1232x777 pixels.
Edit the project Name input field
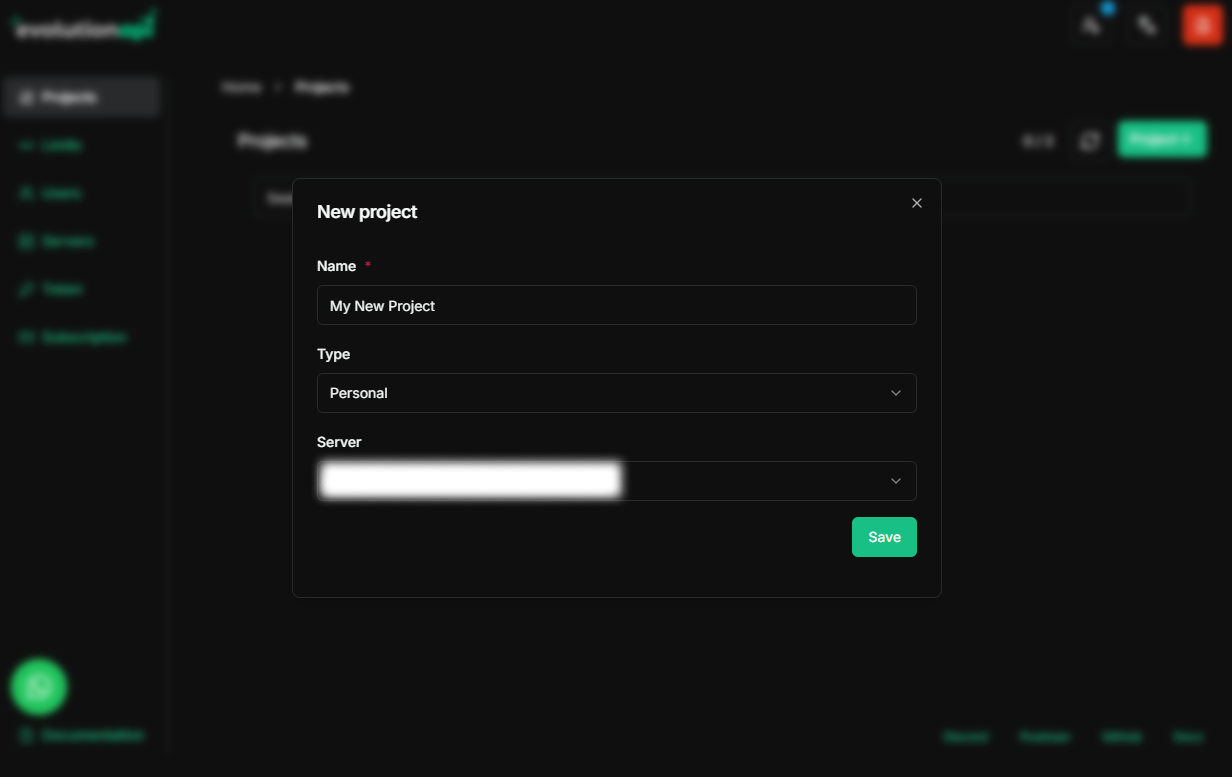(616, 305)
